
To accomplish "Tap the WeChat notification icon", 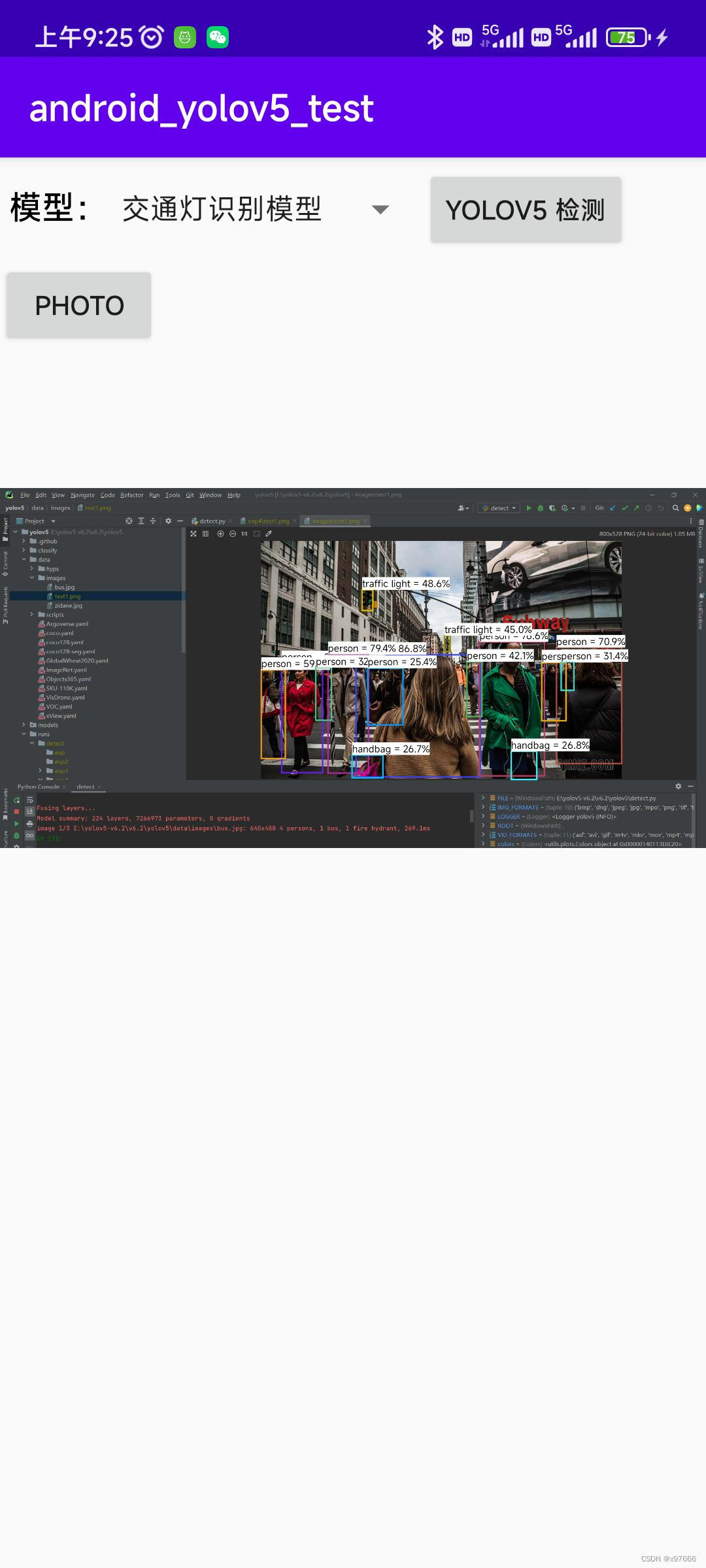I will 218,37.
